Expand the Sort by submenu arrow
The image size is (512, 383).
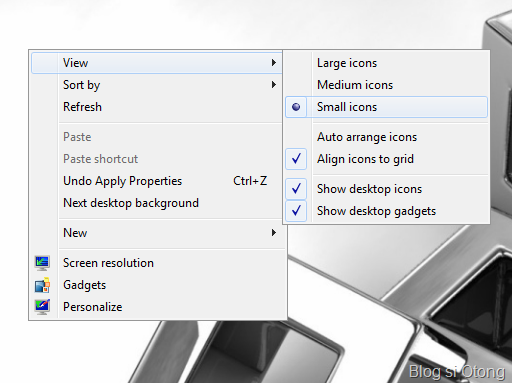tap(274, 85)
